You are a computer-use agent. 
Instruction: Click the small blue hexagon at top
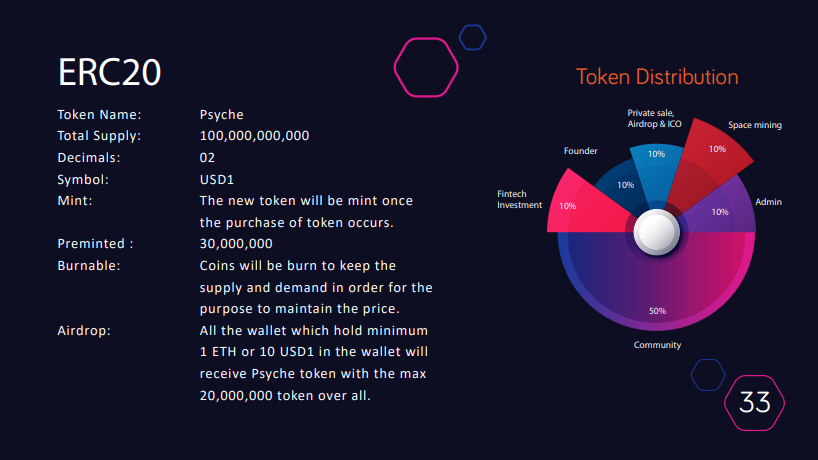473,38
